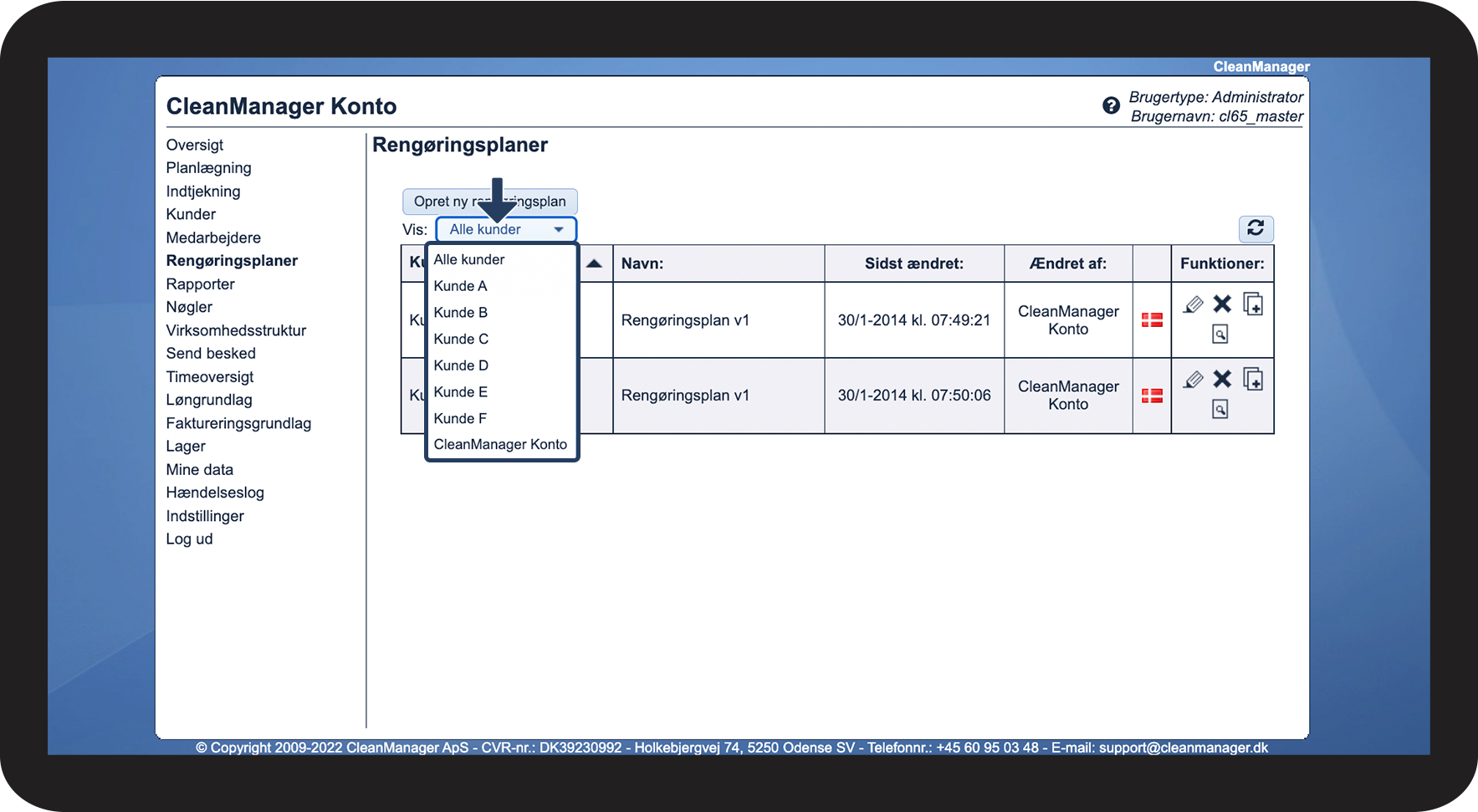Screen dimensions: 1478x812
Task: Go to Oversigt in sidebar
Action: point(195,145)
